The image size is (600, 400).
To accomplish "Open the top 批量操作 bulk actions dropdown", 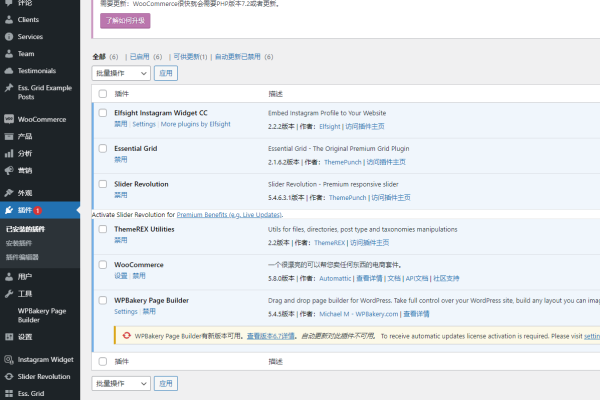I will [x=120, y=73].
